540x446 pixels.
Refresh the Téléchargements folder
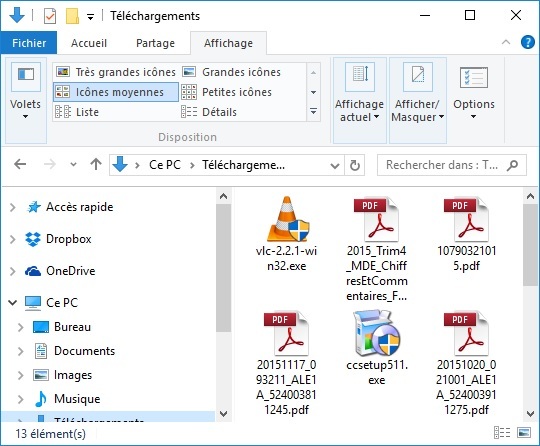[x=355, y=165]
